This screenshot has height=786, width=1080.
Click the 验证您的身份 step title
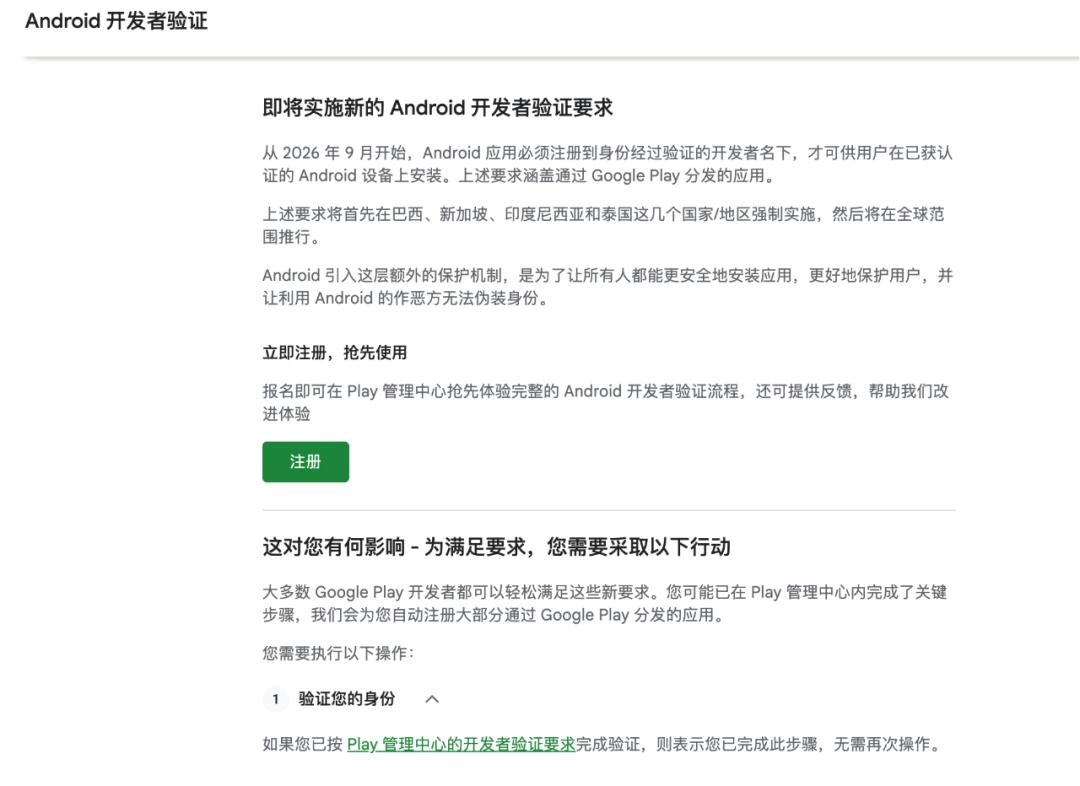[x=346, y=699]
